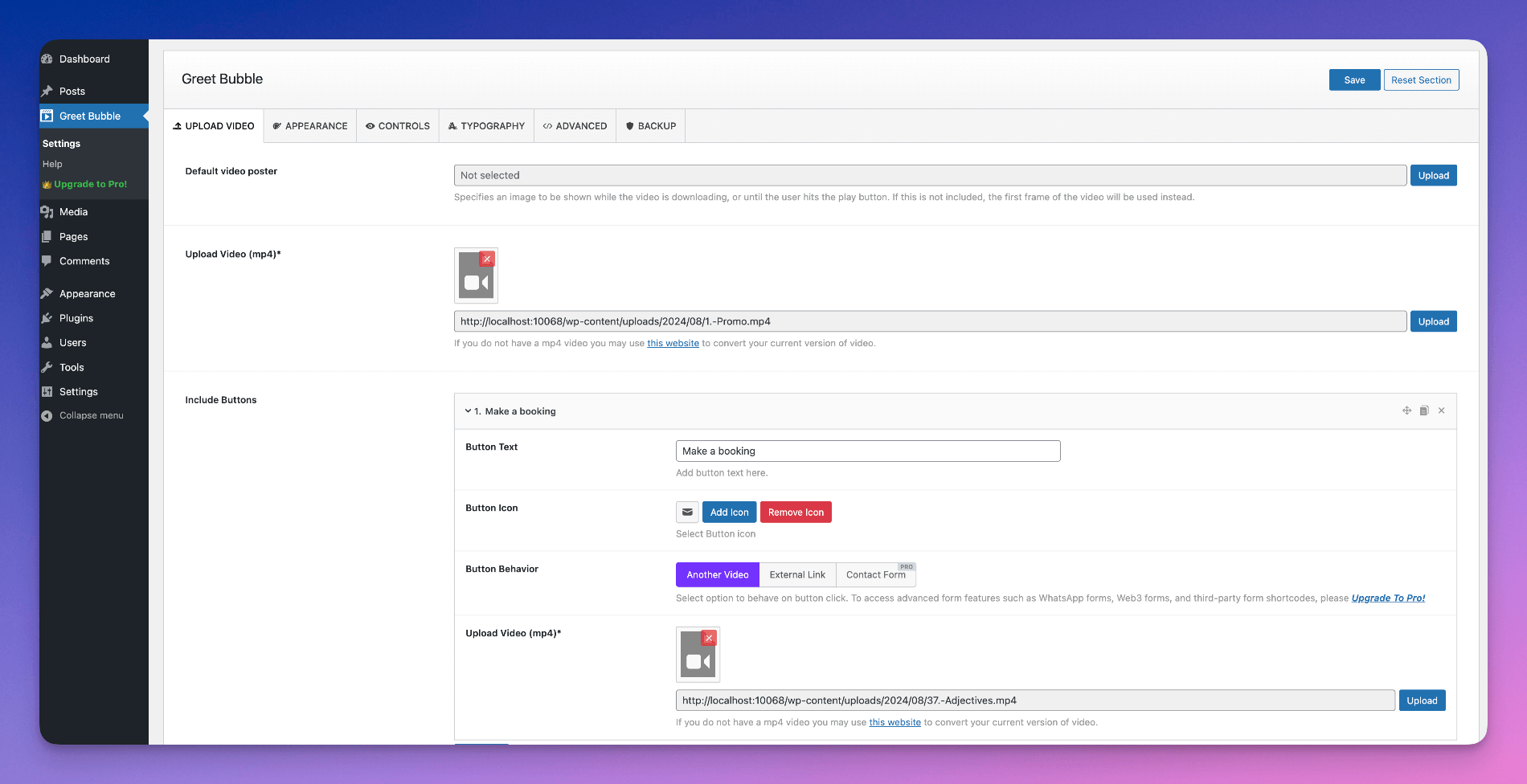Select Another Video button behavior
The width and height of the screenshot is (1527, 784).
[x=717, y=574]
